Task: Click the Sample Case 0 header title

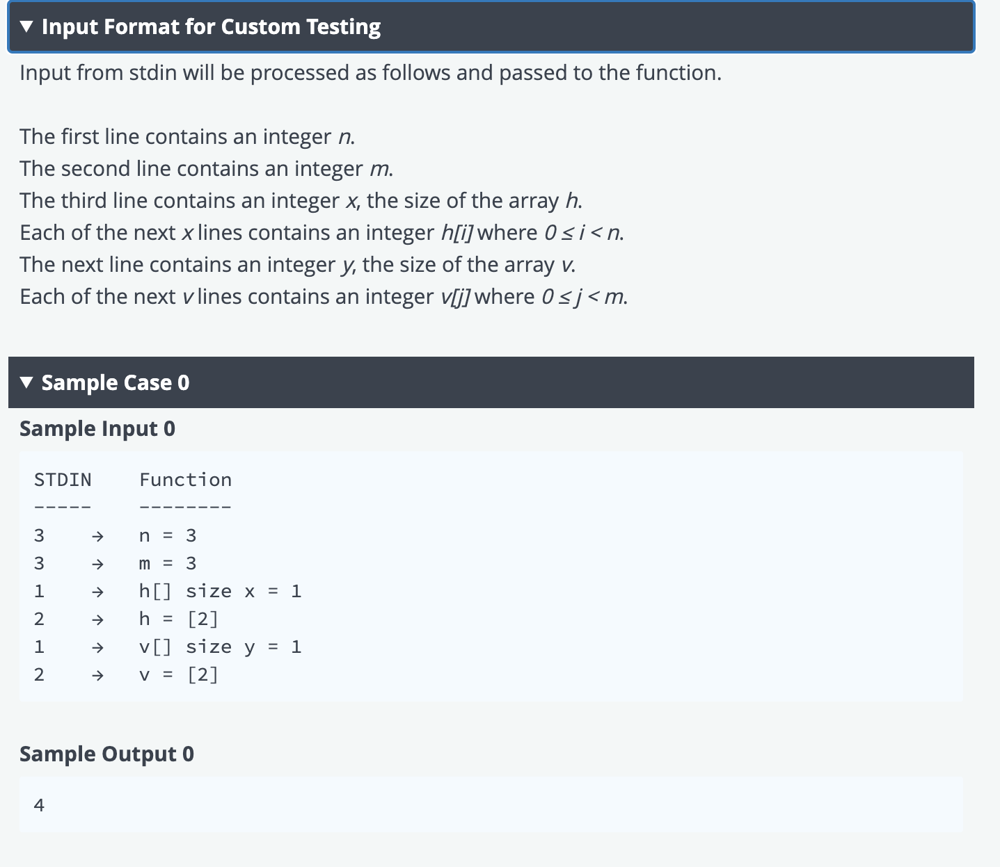Action: [115, 383]
